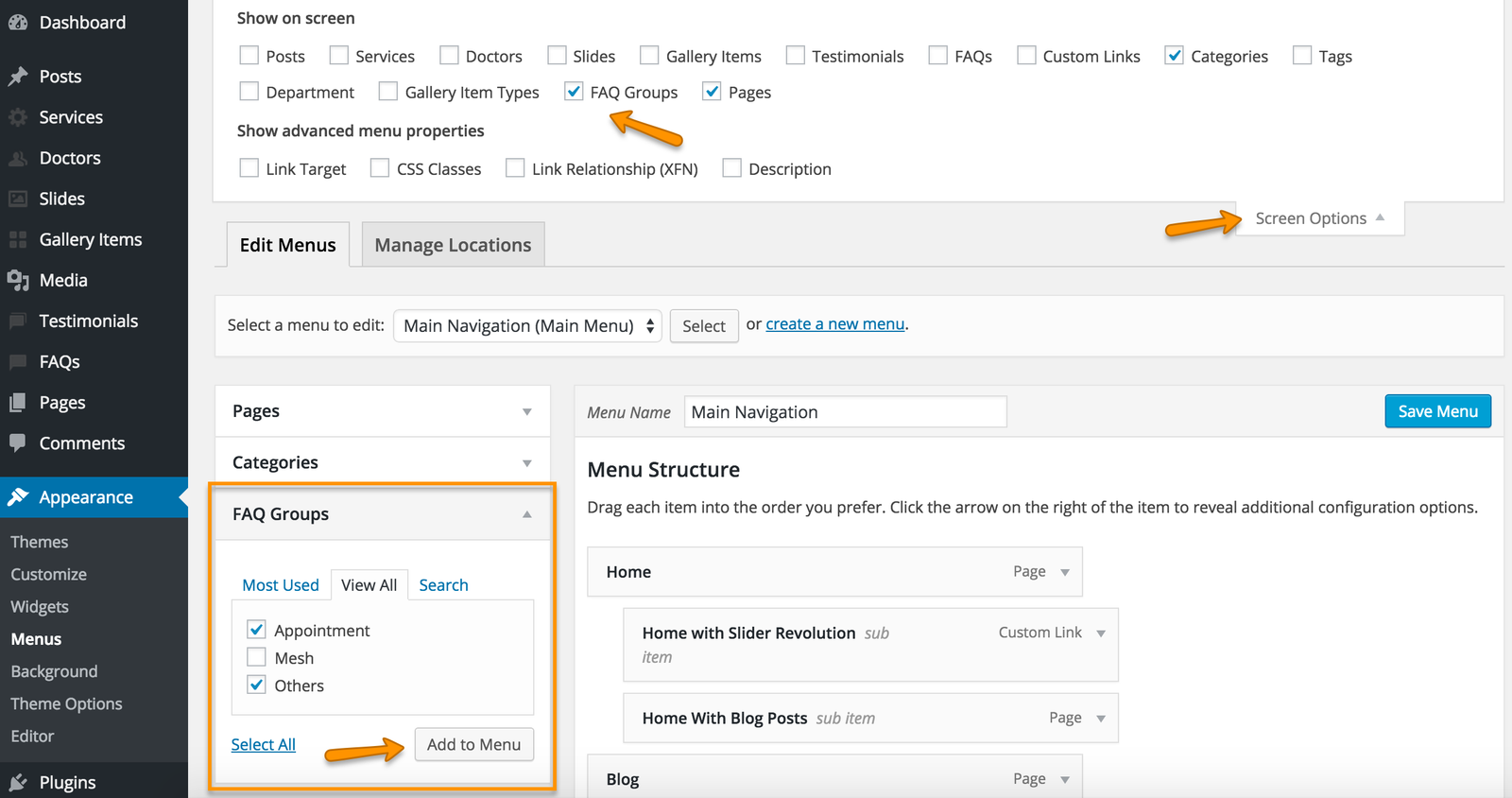Enable the Posts screen option checkbox
The height and width of the screenshot is (798, 1512).
click(249, 56)
